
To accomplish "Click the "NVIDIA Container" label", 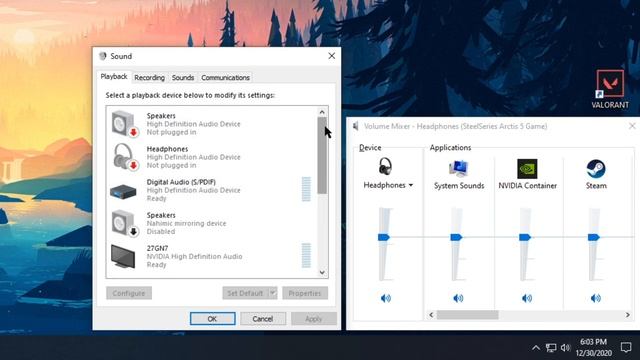I will pos(527,186).
